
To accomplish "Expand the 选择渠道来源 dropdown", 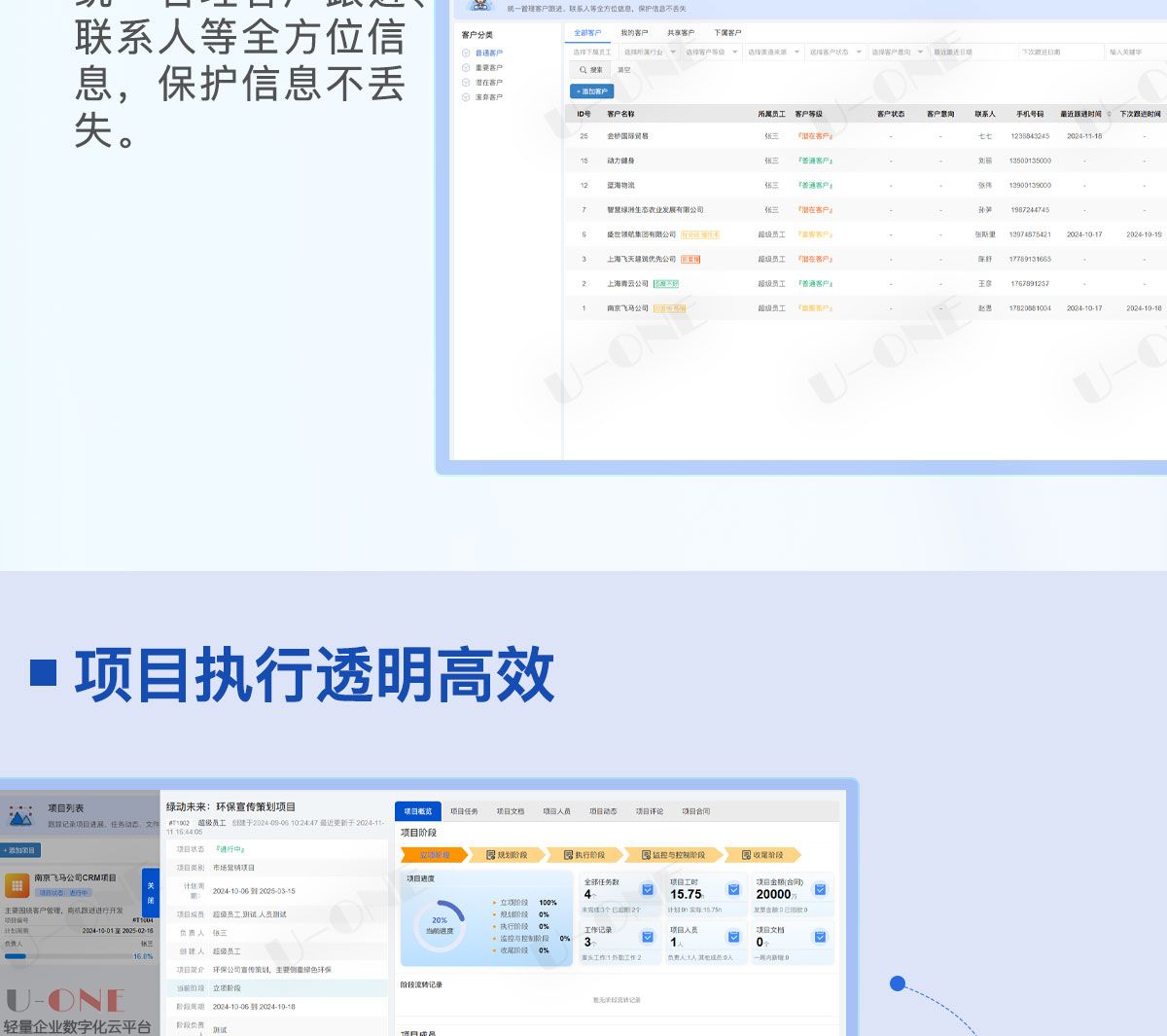I will [772, 53].
